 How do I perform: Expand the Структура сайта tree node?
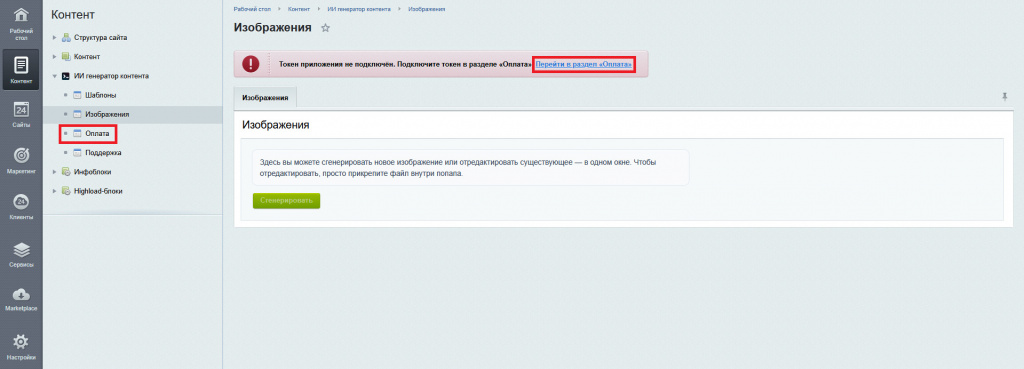tap(55, 38)
